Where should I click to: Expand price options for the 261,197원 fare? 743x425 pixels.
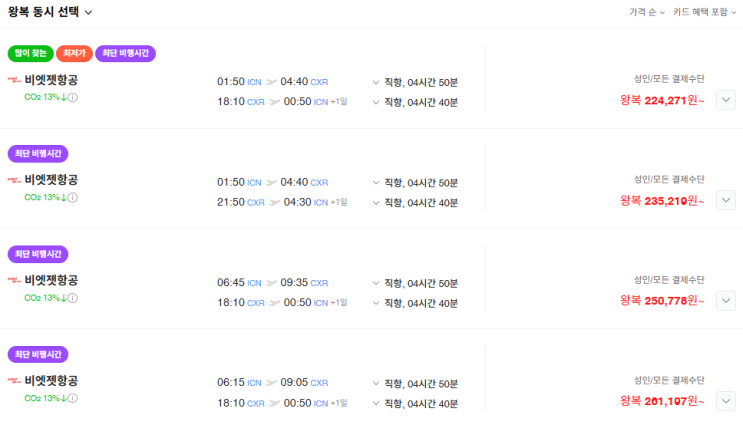click(x=726, y=401)
